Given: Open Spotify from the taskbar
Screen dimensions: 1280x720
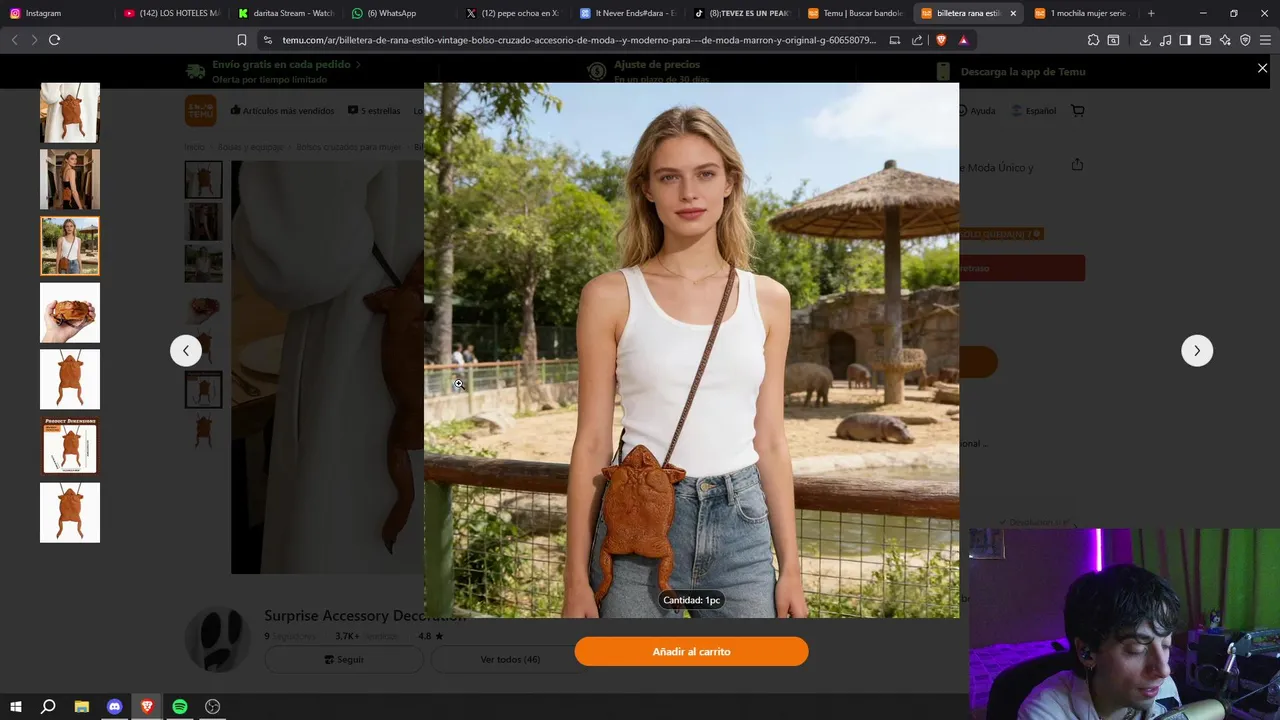Looking at the screenshot, I should (x=180, y=706).
